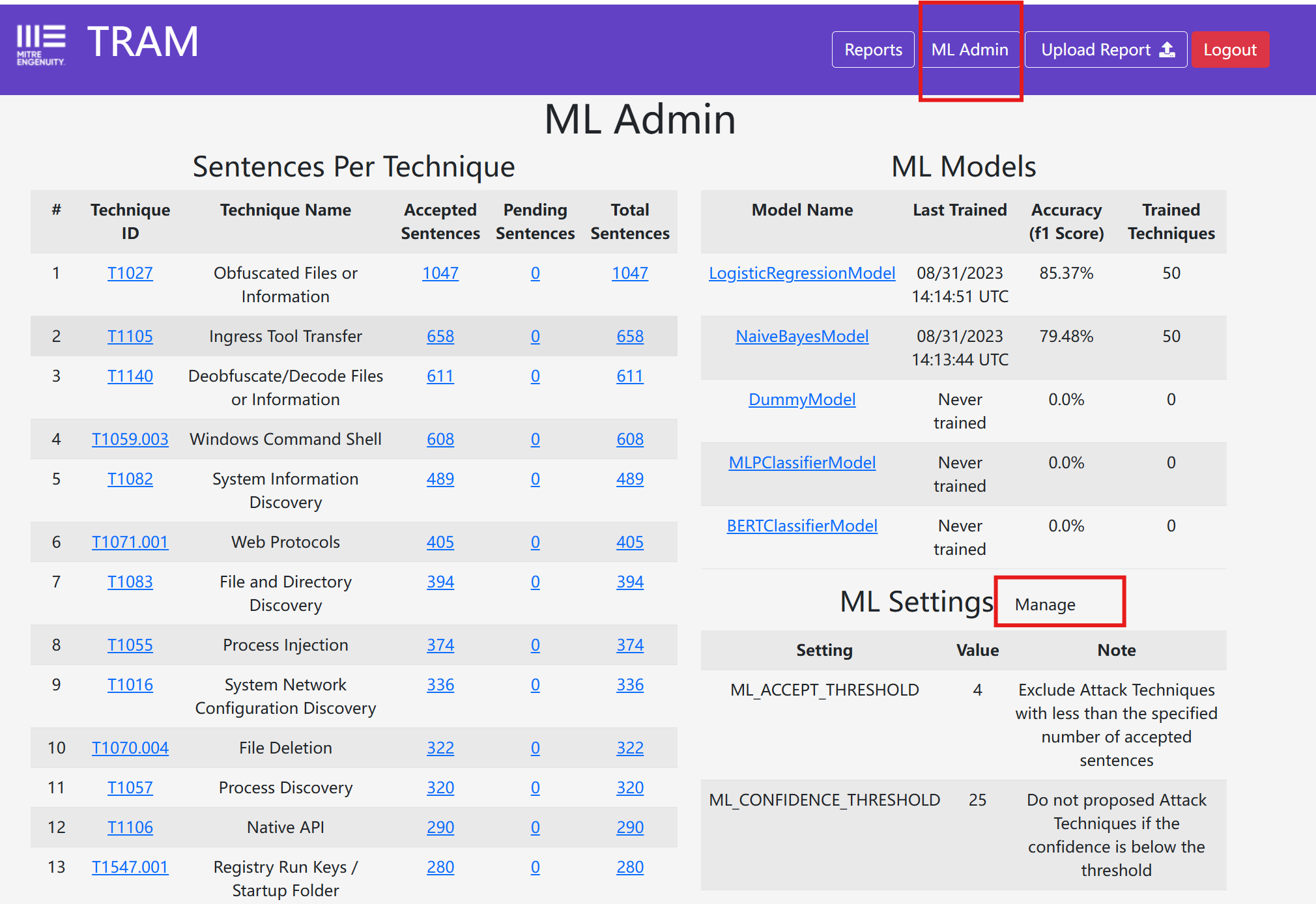
Task: Open the Reports page
Action: (x=872, y=49)
